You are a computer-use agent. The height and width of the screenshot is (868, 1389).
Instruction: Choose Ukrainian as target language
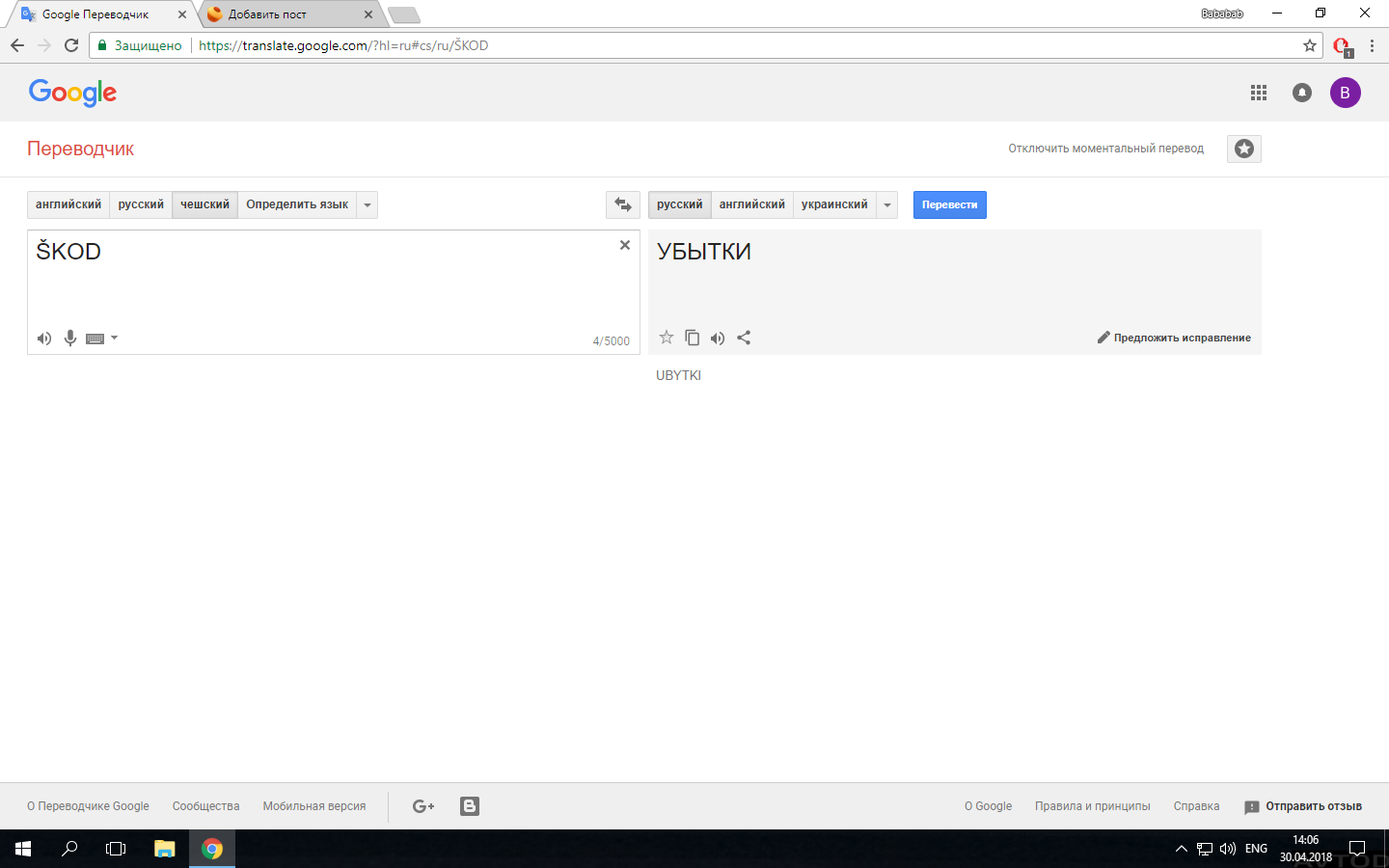834,204
